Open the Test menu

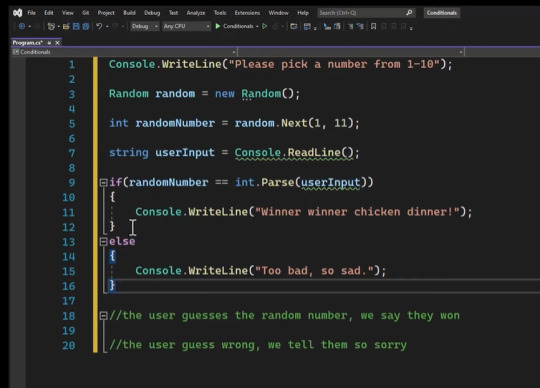coord(173,13)
